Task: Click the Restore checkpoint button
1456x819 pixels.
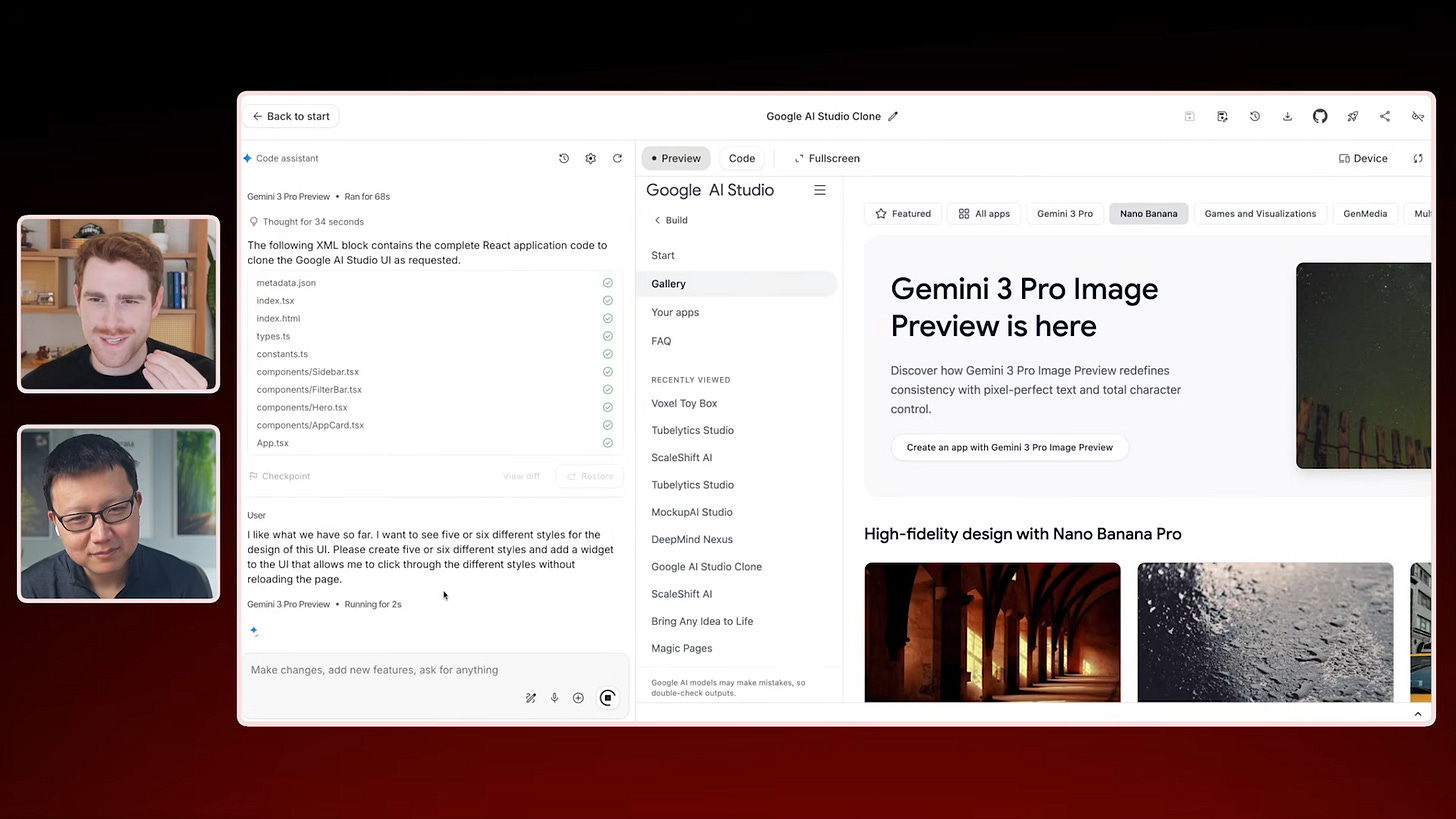Action: tap(590, 476)
